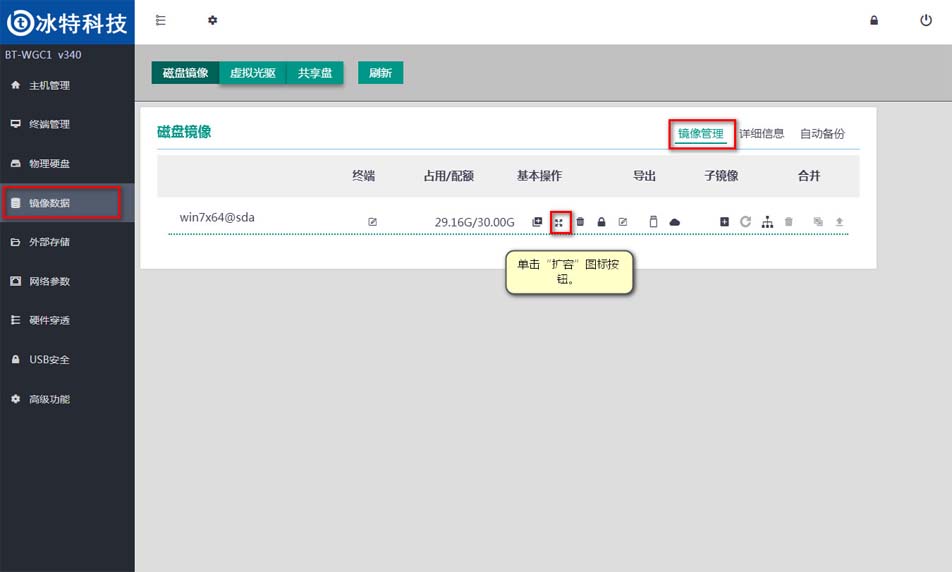
Task: Click the 扩容 expand-capacity icon for win7x64@sda
Action: [559, 222]
